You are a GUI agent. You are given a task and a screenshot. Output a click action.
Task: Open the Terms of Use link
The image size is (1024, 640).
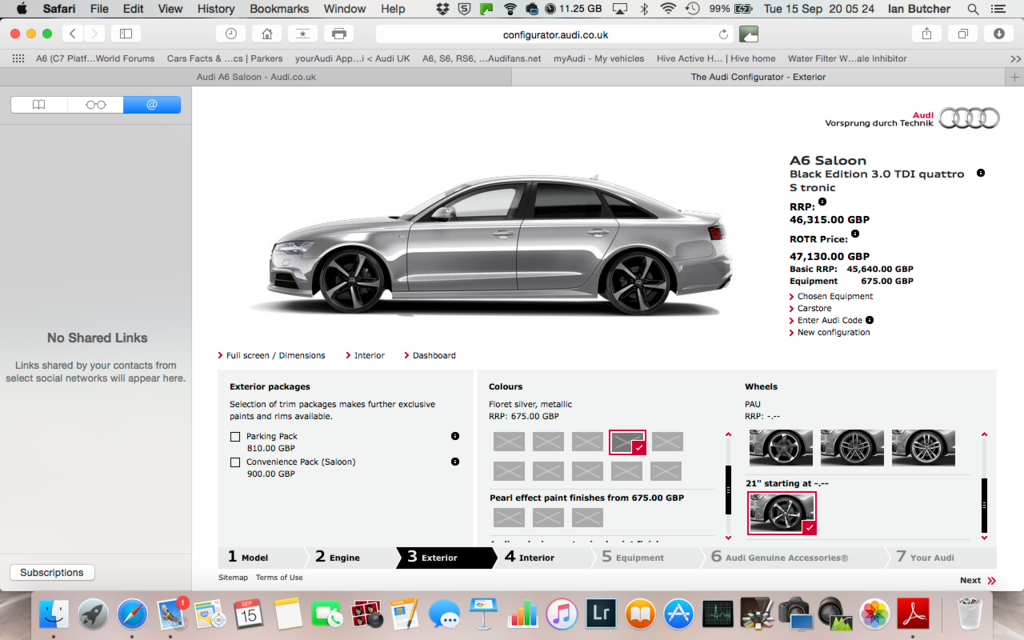pyautogui.click(x=279, y=577)
